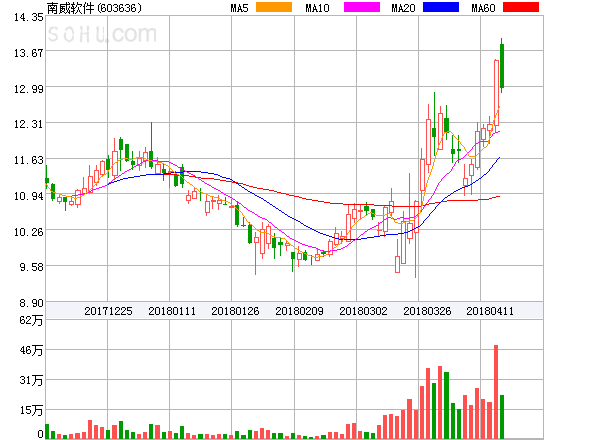Click the volume axis label 15万
Image resolution: width=600 pixels, height=440 pixels.
pyautogui.click(x=31, y=411)
